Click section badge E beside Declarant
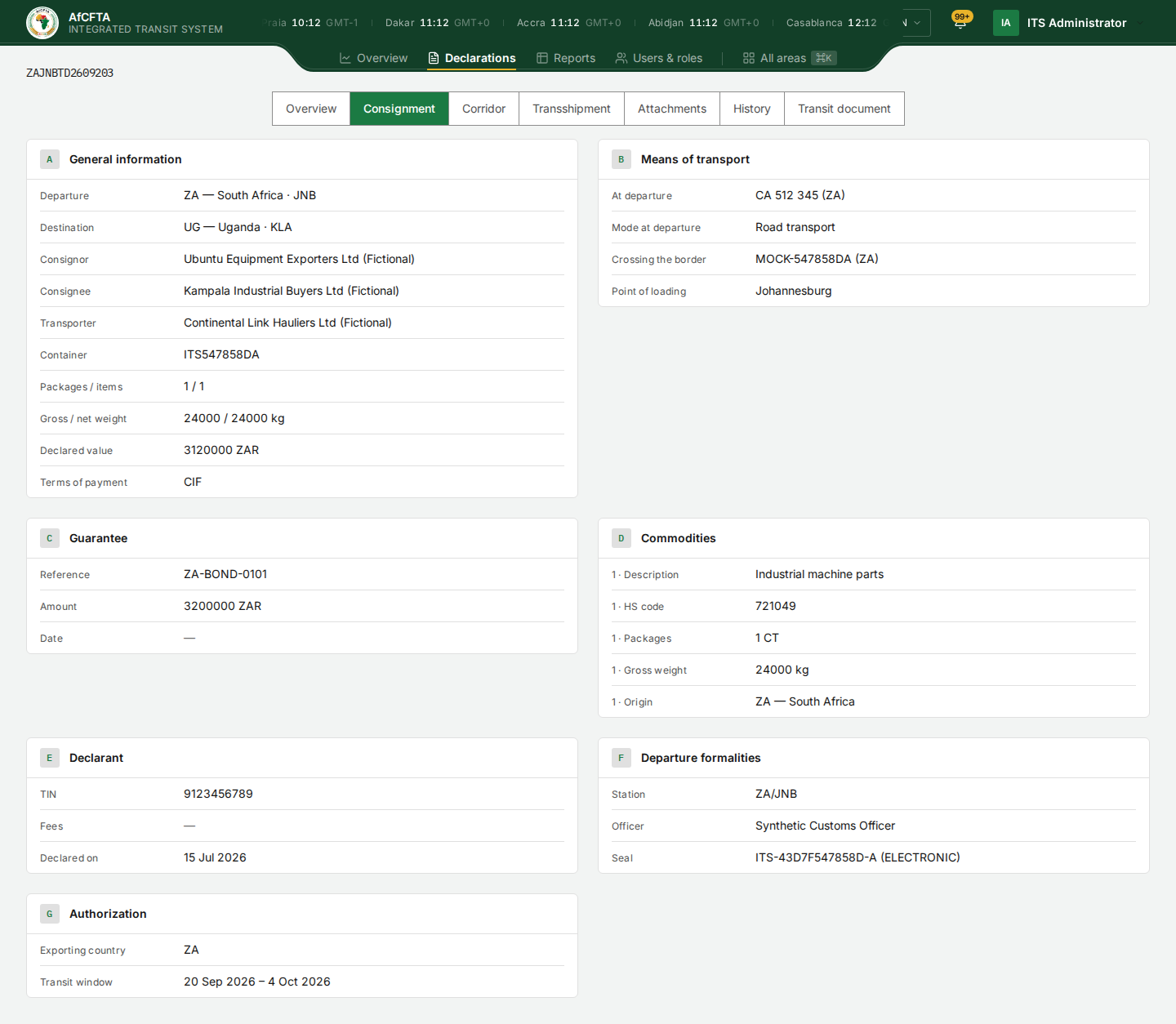Viewport: 1176px width, 1024px height. (x=50, y=758)
